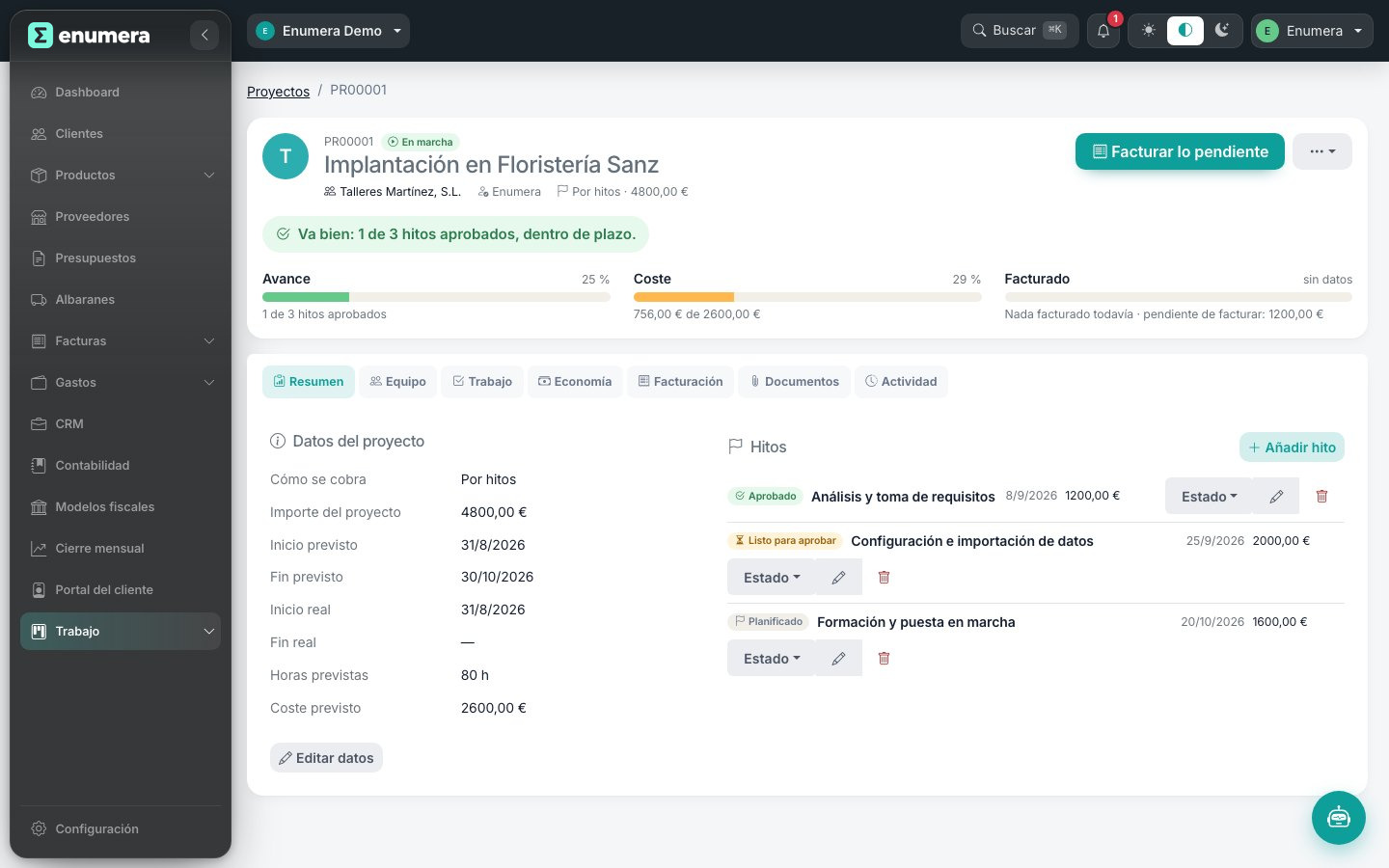Open Estado dropdown for Formación y puesta en marcha
Screen dimensions: 1389x868
[x=772, y=659]
